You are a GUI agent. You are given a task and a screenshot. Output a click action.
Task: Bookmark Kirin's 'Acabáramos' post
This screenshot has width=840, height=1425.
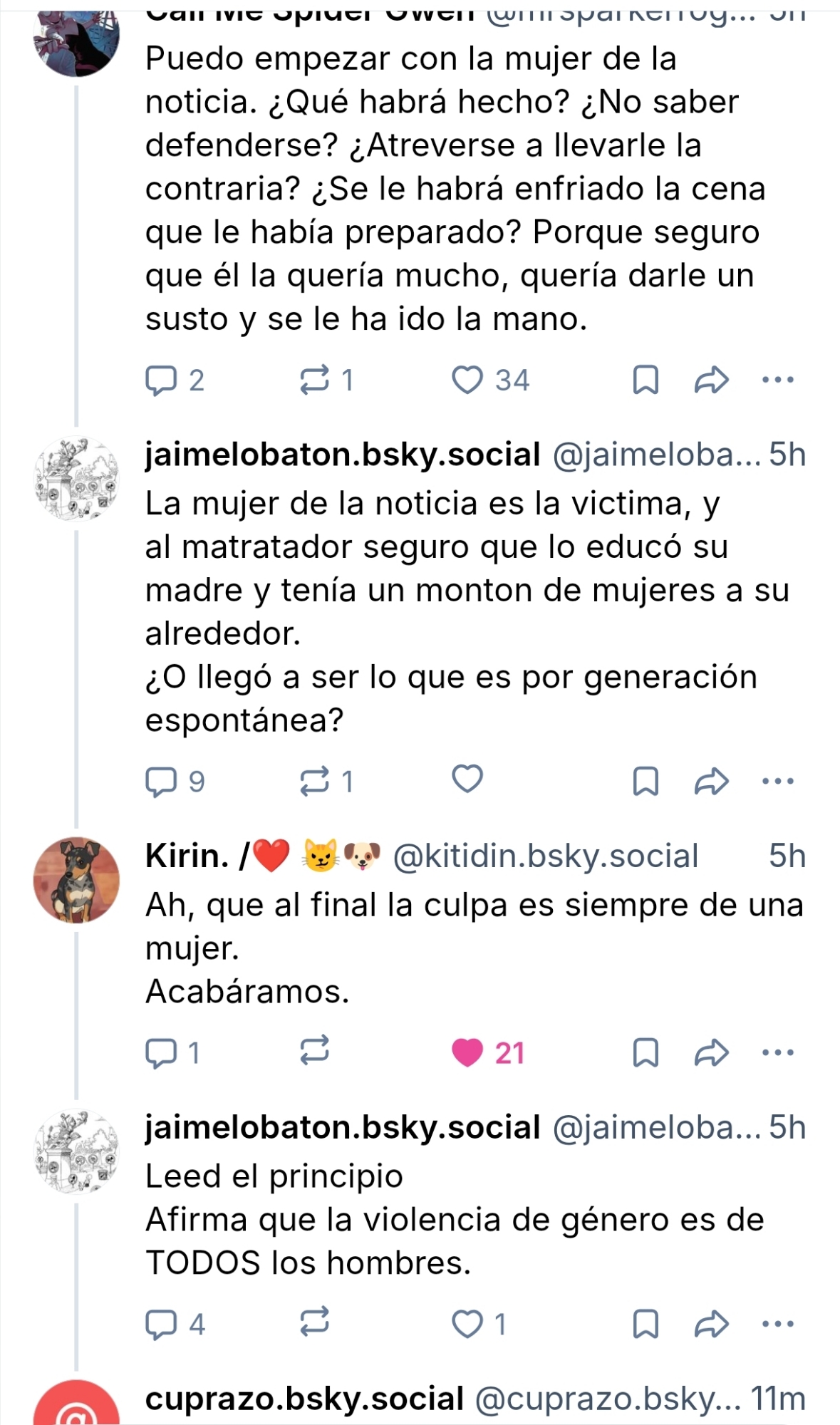pyautogui.click(x=645, y=1052)
